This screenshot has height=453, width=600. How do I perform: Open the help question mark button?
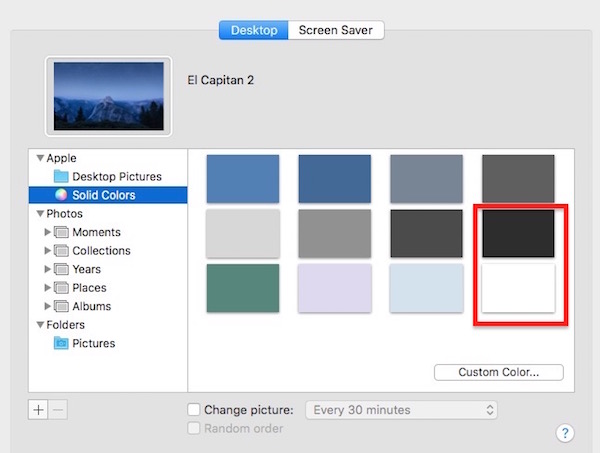[x=564, y=433]
